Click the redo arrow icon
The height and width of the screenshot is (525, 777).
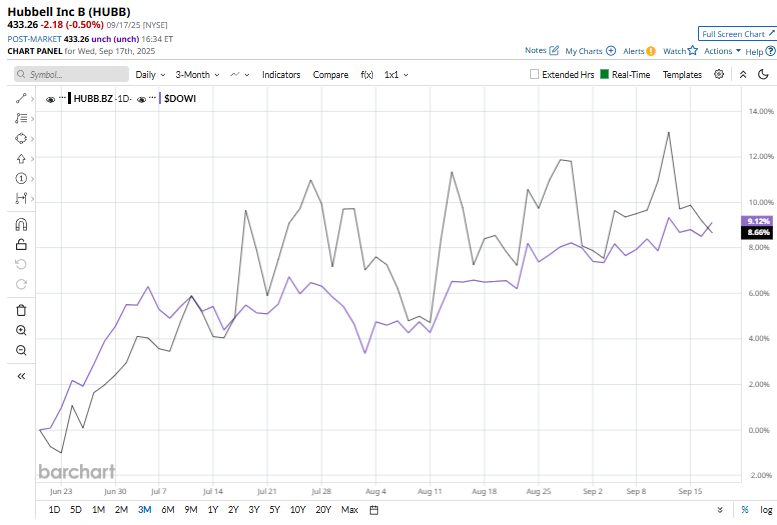[x=21, y=284]
